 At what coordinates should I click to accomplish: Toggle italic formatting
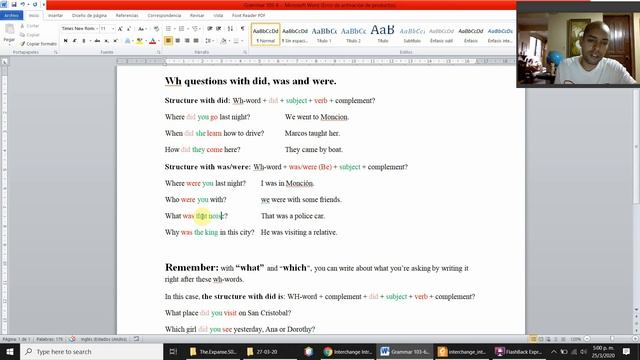coord(75,41)
